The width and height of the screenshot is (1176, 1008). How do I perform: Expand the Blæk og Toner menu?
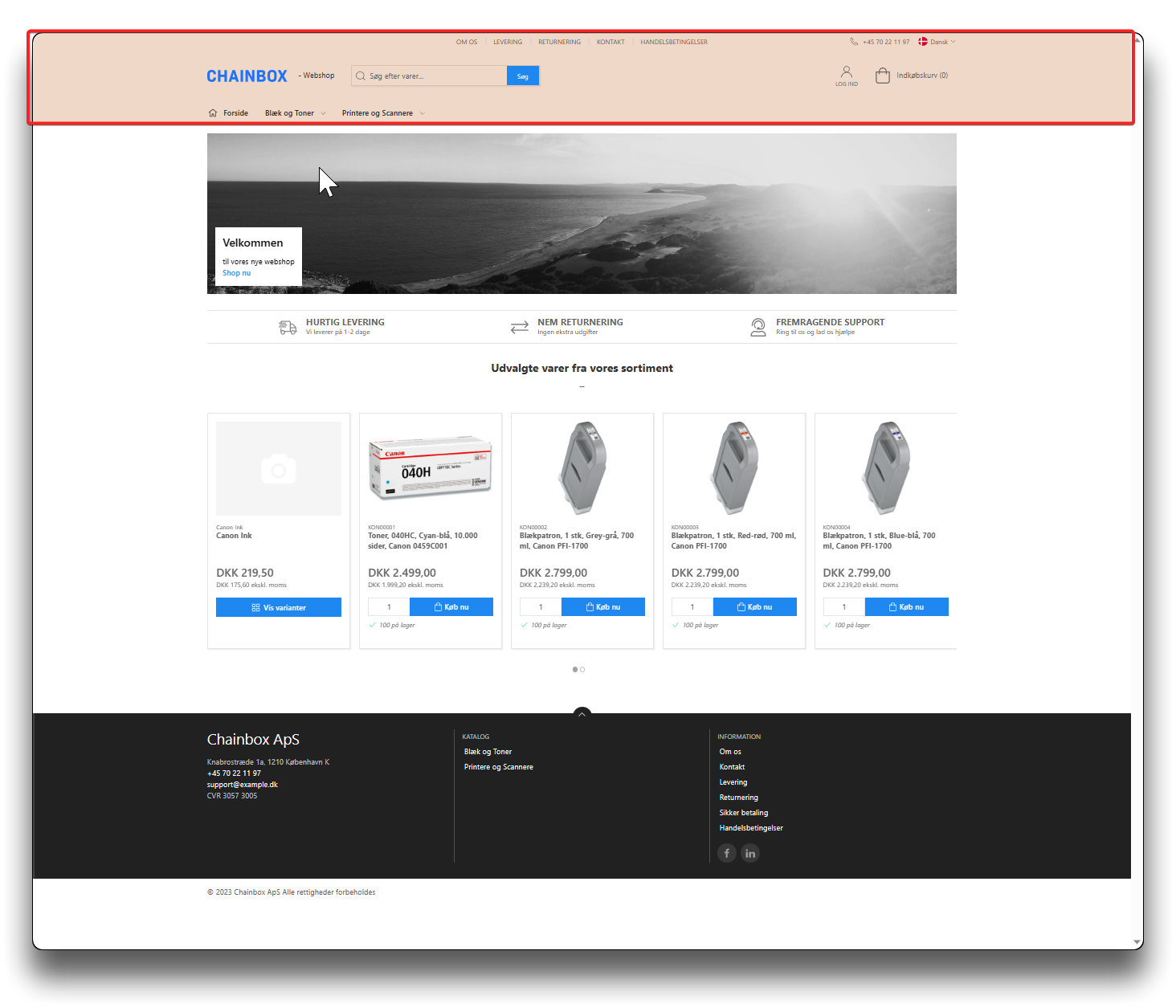tap(295, 113)
